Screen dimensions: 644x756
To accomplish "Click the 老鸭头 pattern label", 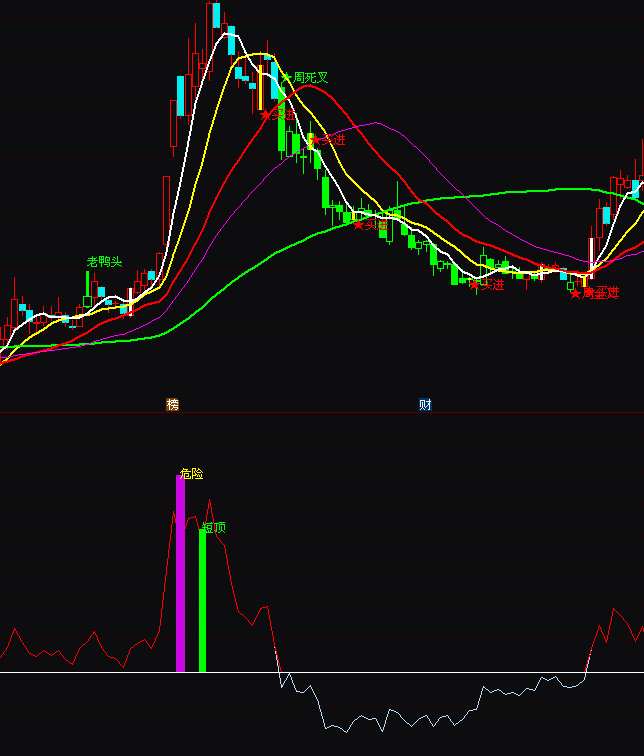I will click(104, 262).
